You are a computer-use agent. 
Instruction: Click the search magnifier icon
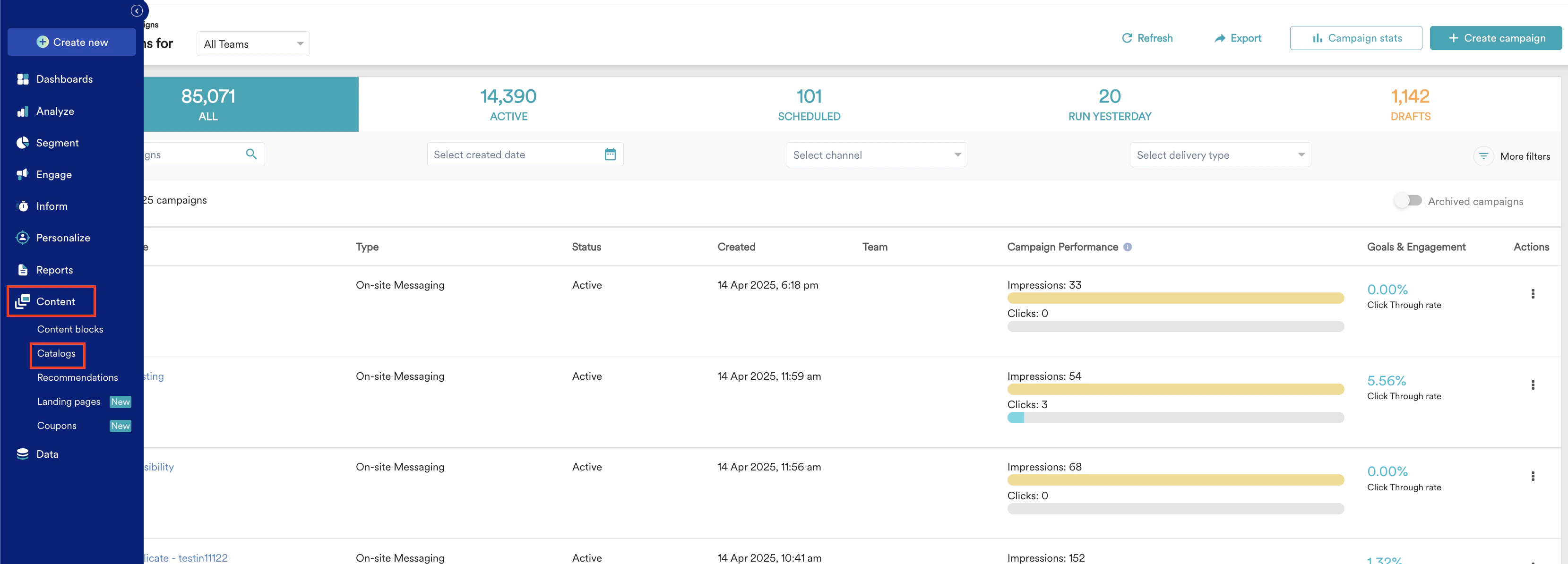tap(251, 154)
